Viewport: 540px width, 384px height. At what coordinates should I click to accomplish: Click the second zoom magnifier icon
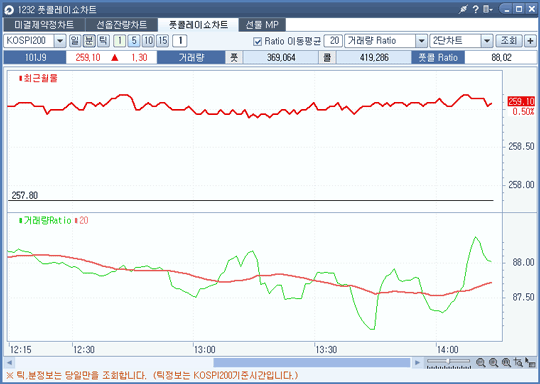(494, 363)
